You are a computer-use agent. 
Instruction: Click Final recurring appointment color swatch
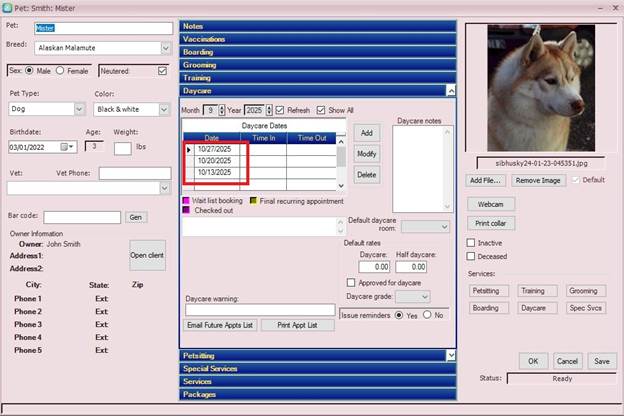(x=253, y=200)
